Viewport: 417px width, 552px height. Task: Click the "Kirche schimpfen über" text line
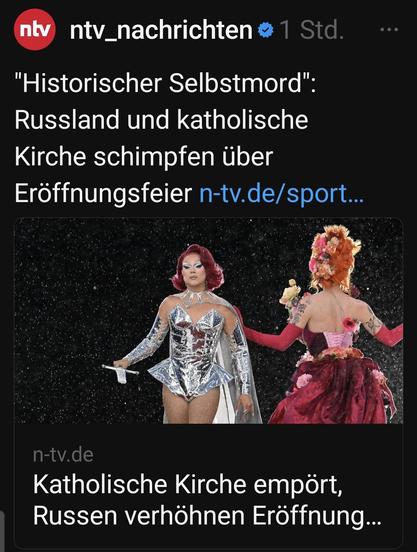(x=144, y=157)
